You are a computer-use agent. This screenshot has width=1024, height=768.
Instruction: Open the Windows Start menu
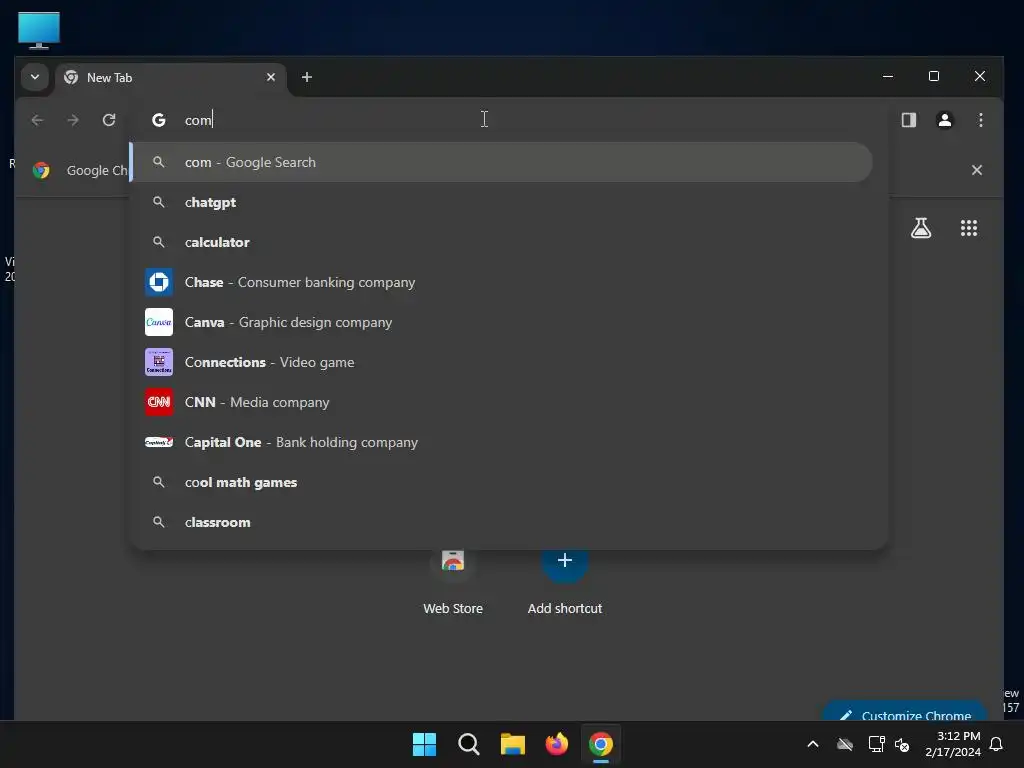coord(424,744)
